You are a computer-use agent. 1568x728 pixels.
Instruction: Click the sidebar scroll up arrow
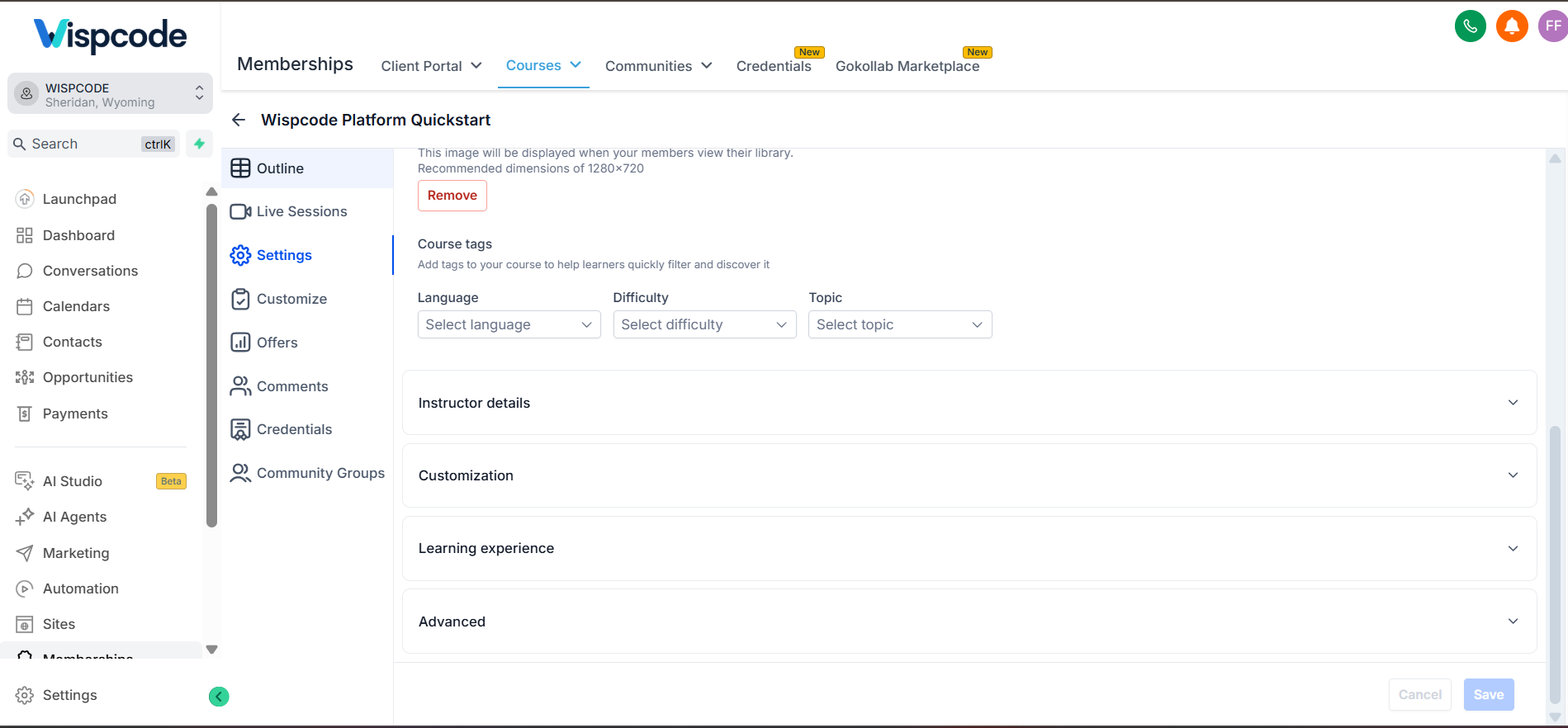[x=211, y=191]
